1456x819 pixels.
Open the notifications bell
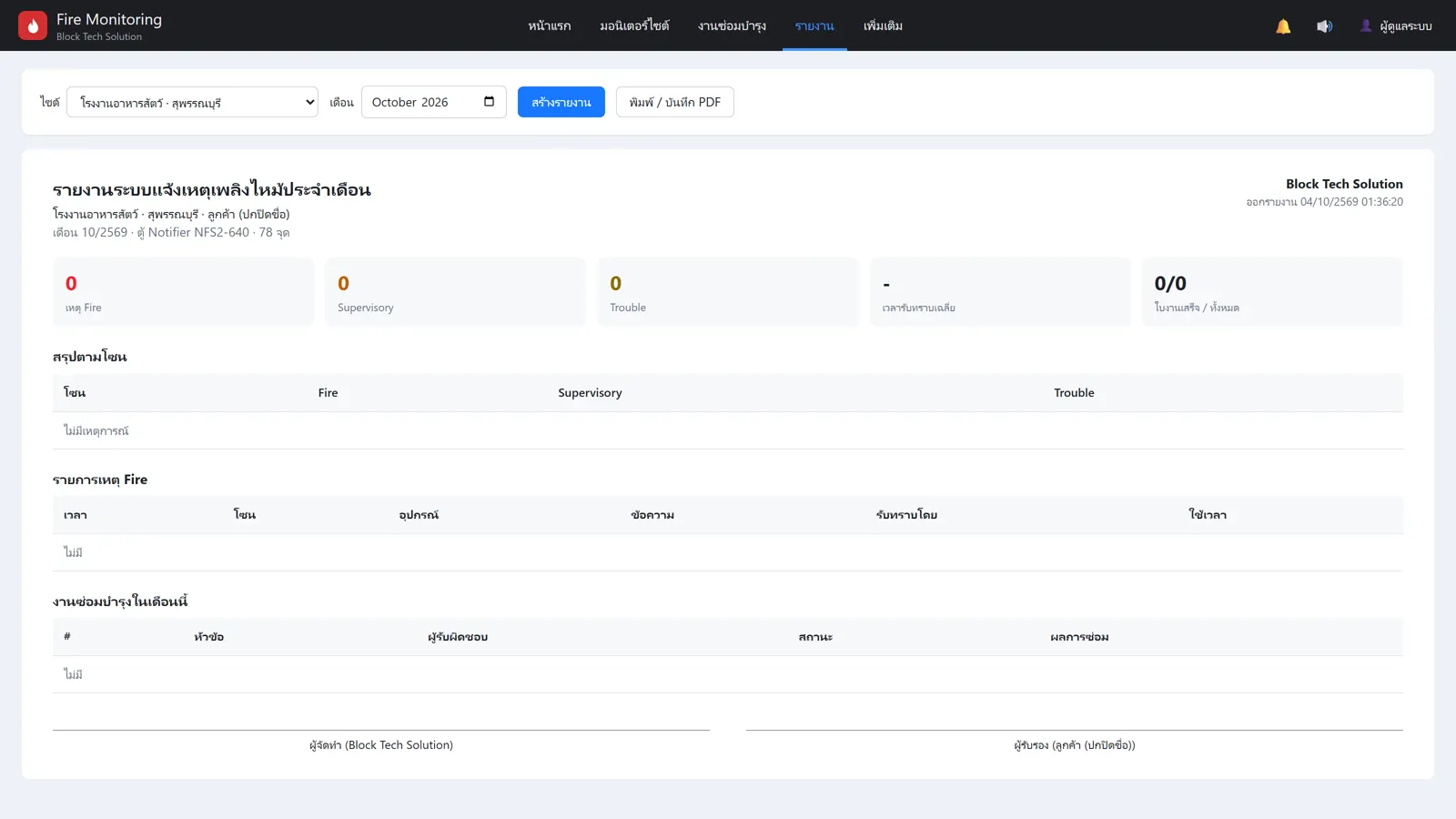click(x=1283, y=26)
